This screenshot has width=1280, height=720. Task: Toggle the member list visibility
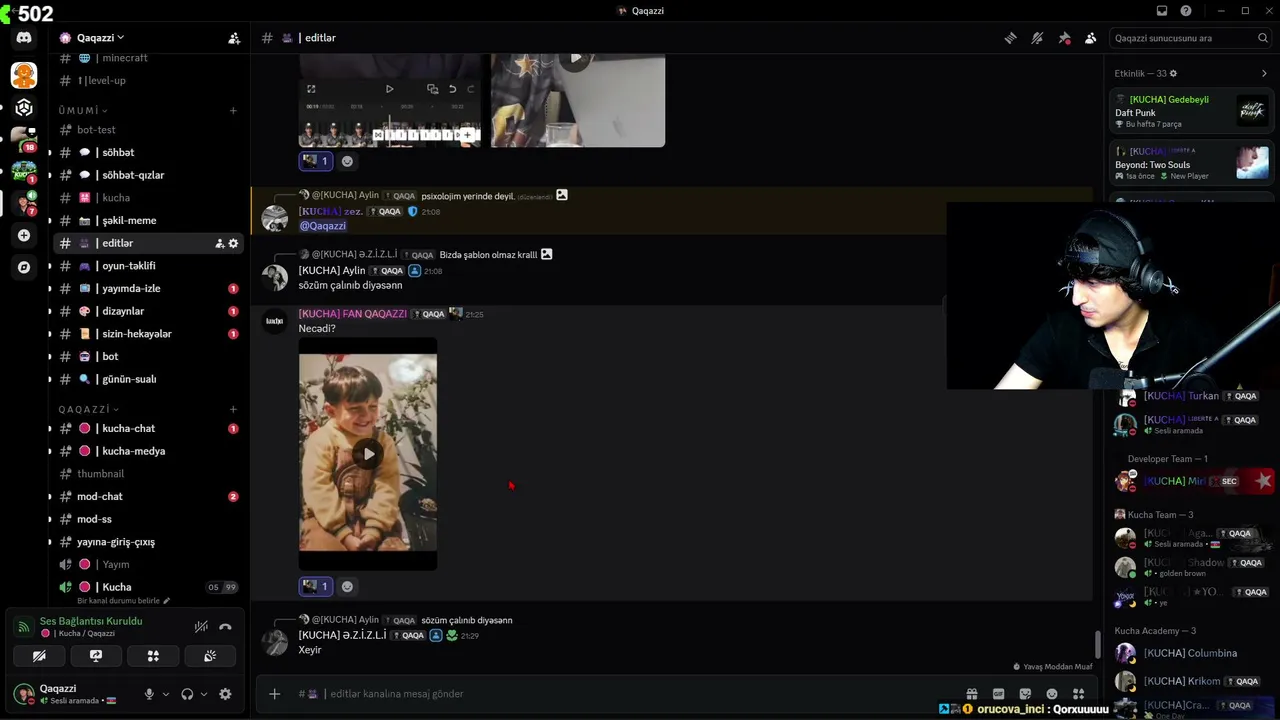tap(1090, 38)
